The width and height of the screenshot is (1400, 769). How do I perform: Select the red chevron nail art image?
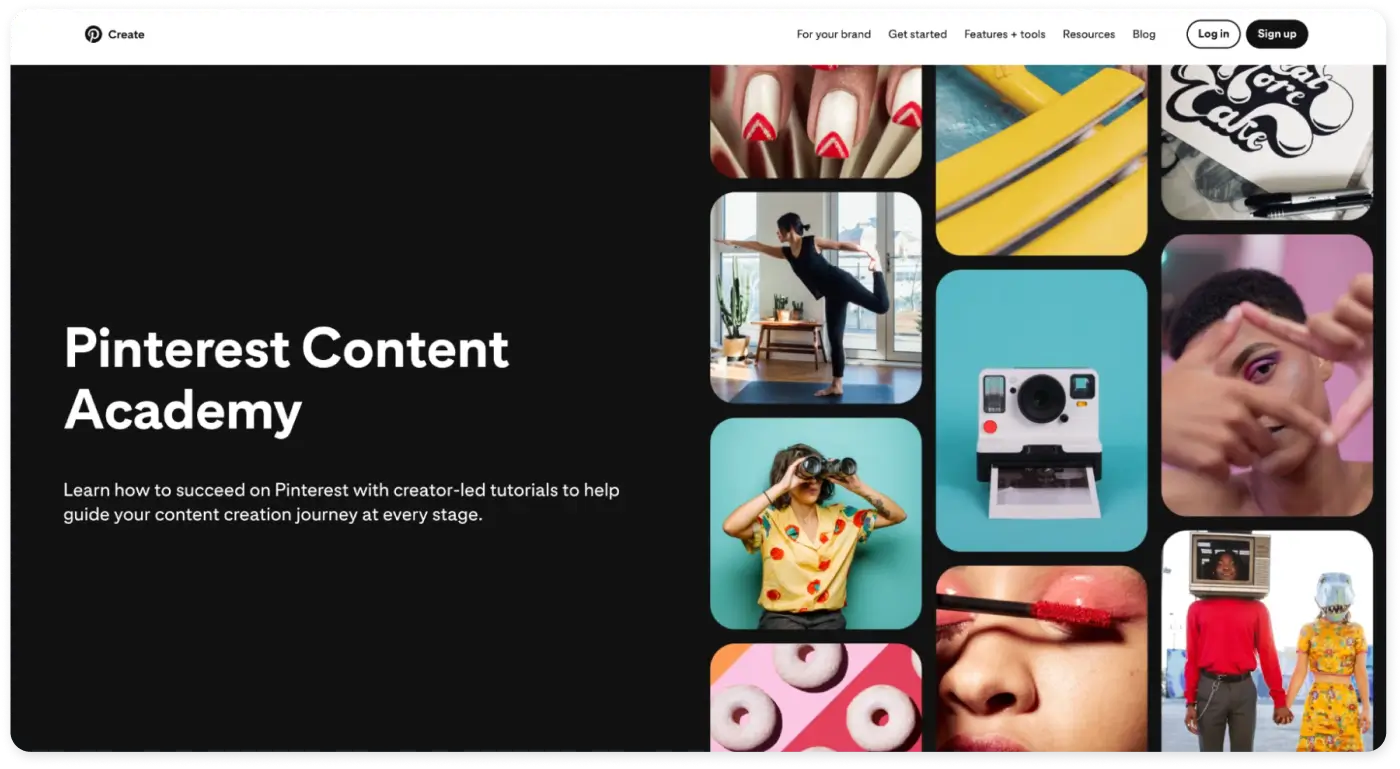816,122
